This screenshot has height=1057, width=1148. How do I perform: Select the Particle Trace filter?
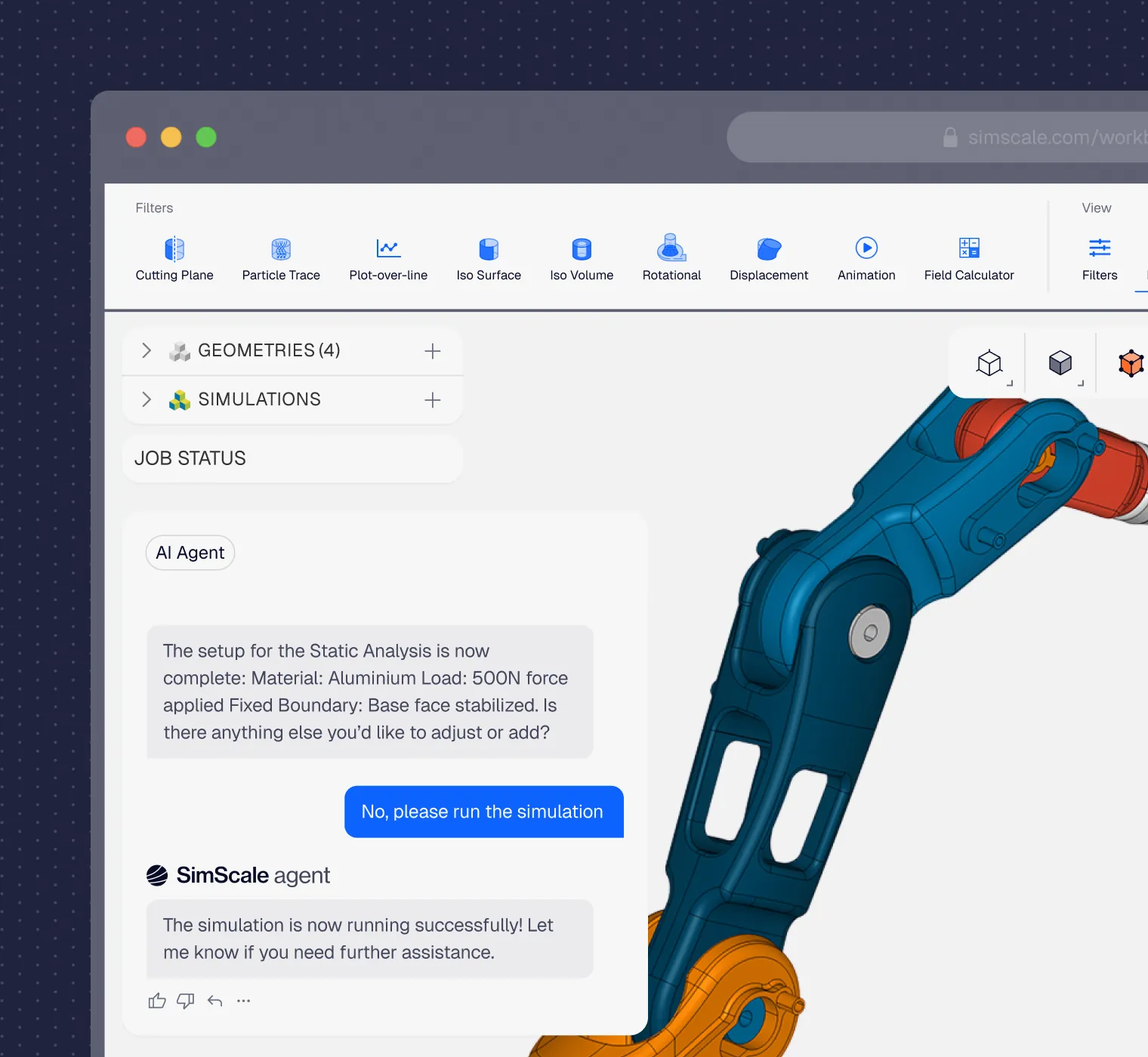click(281, 259)
